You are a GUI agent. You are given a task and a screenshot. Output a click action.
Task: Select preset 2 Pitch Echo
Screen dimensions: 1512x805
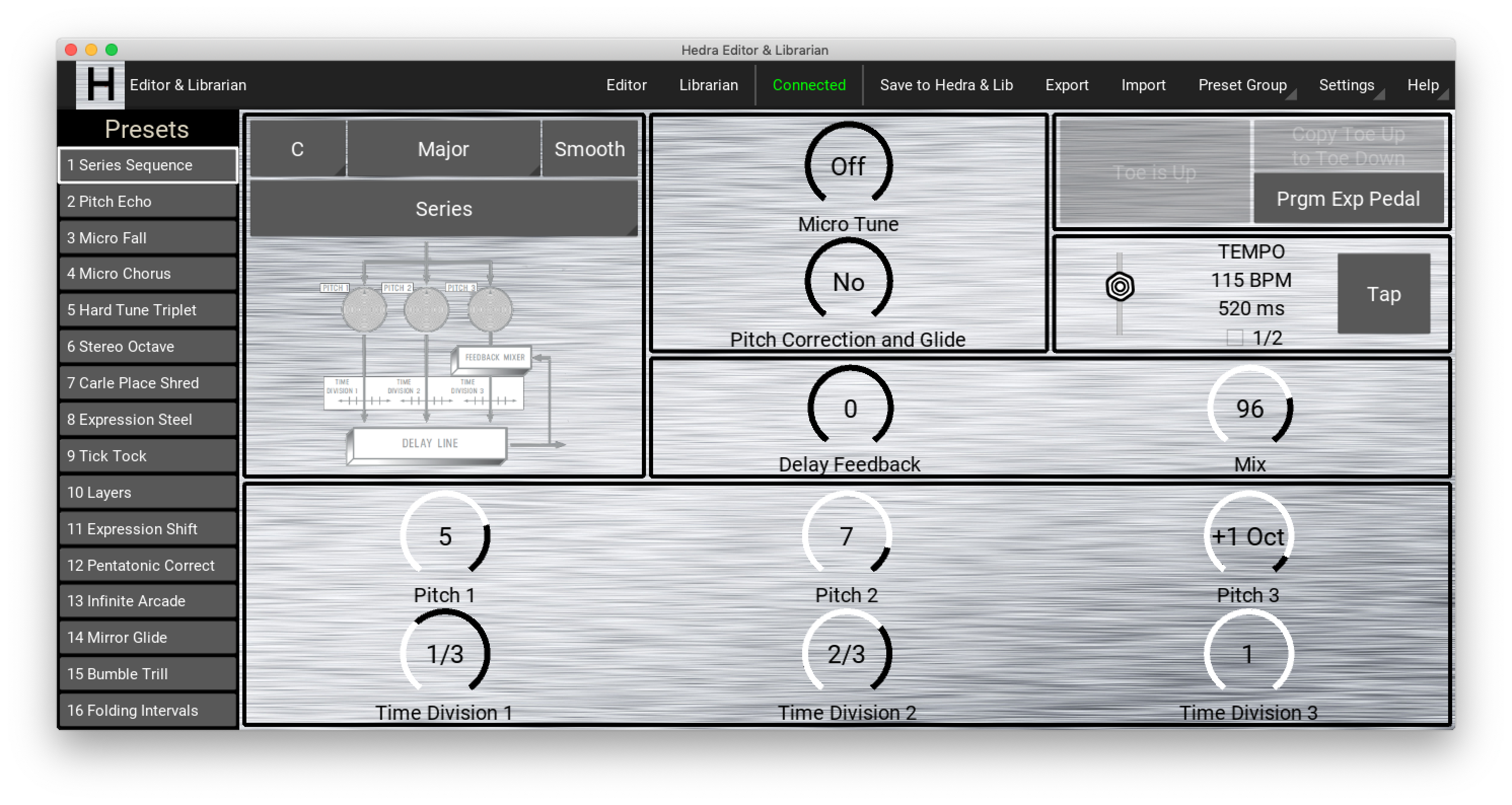[x=148, y=201]
